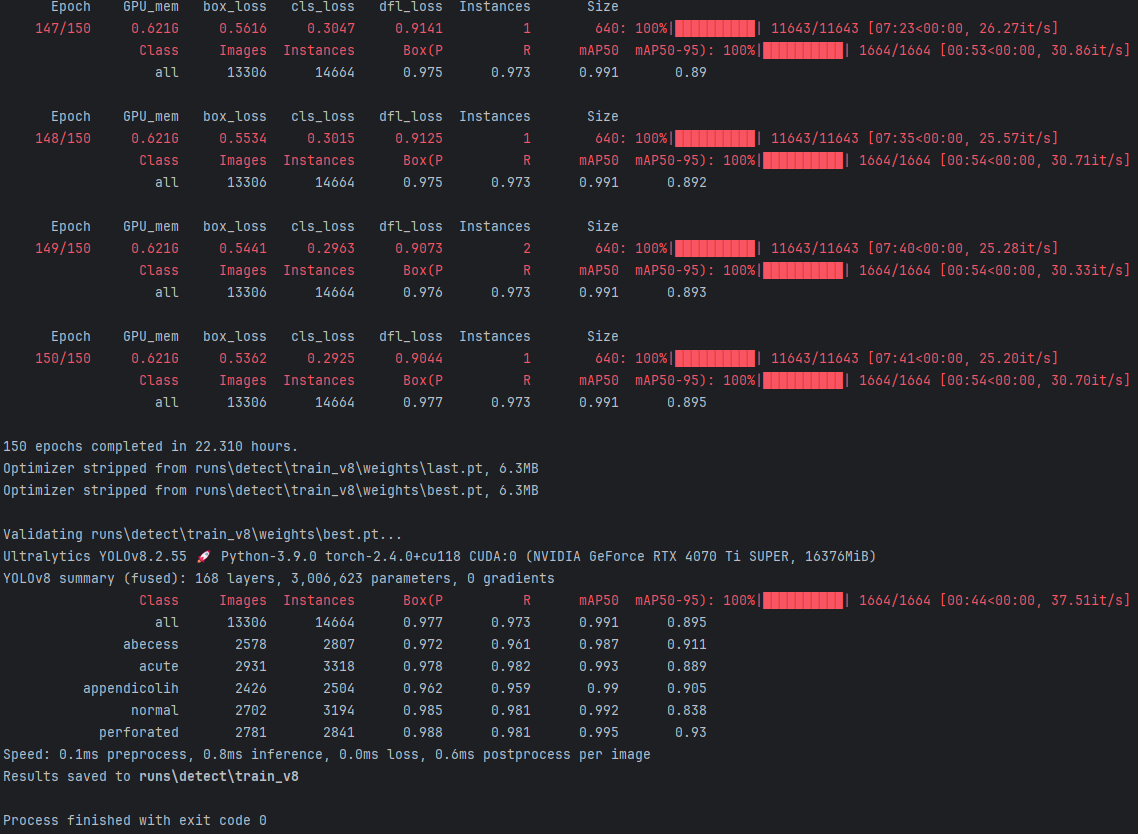Click the "abecess" class row label
This screenshot has height=834, width=1138.
click(x=151, y=644)
